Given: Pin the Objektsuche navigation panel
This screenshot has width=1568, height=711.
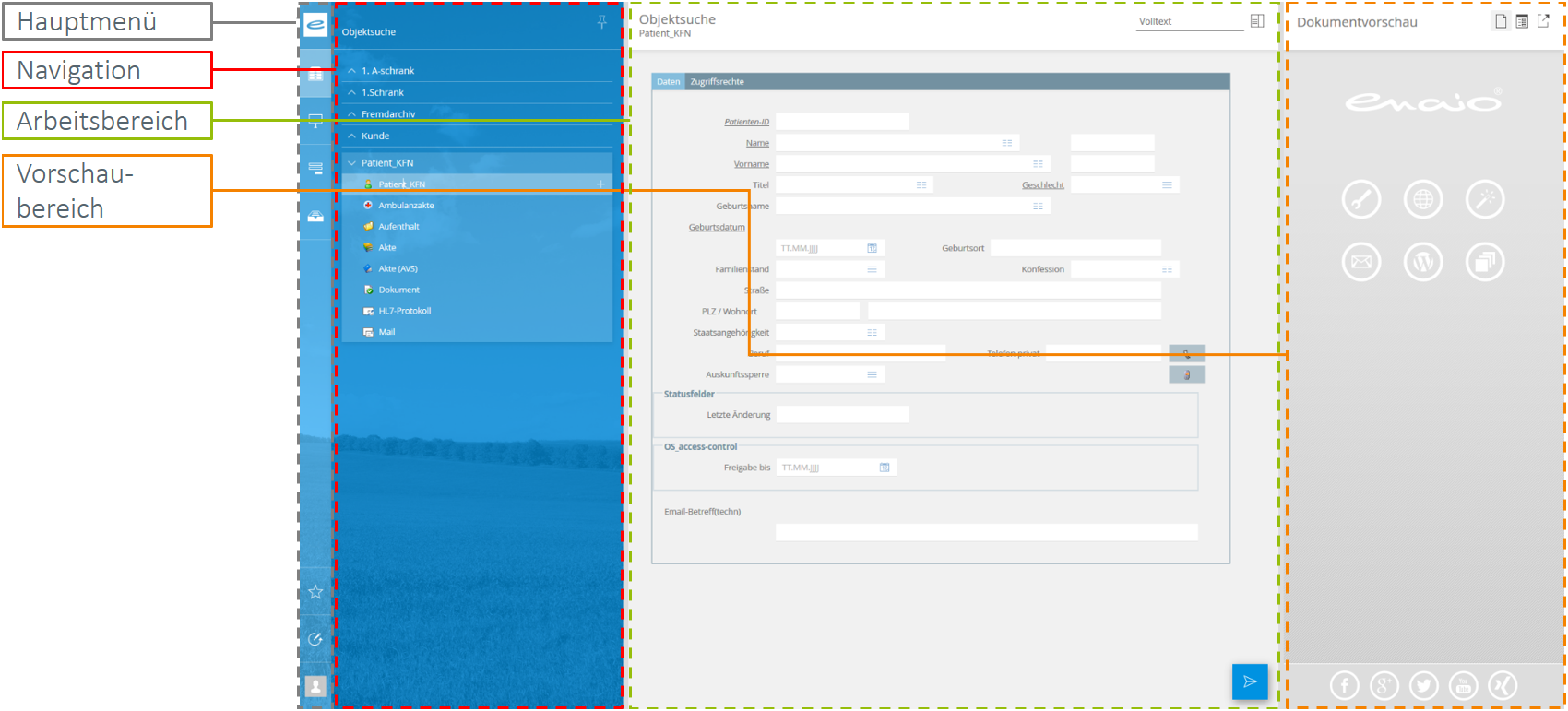Looking at the screenshot, I should click(602, 22).
